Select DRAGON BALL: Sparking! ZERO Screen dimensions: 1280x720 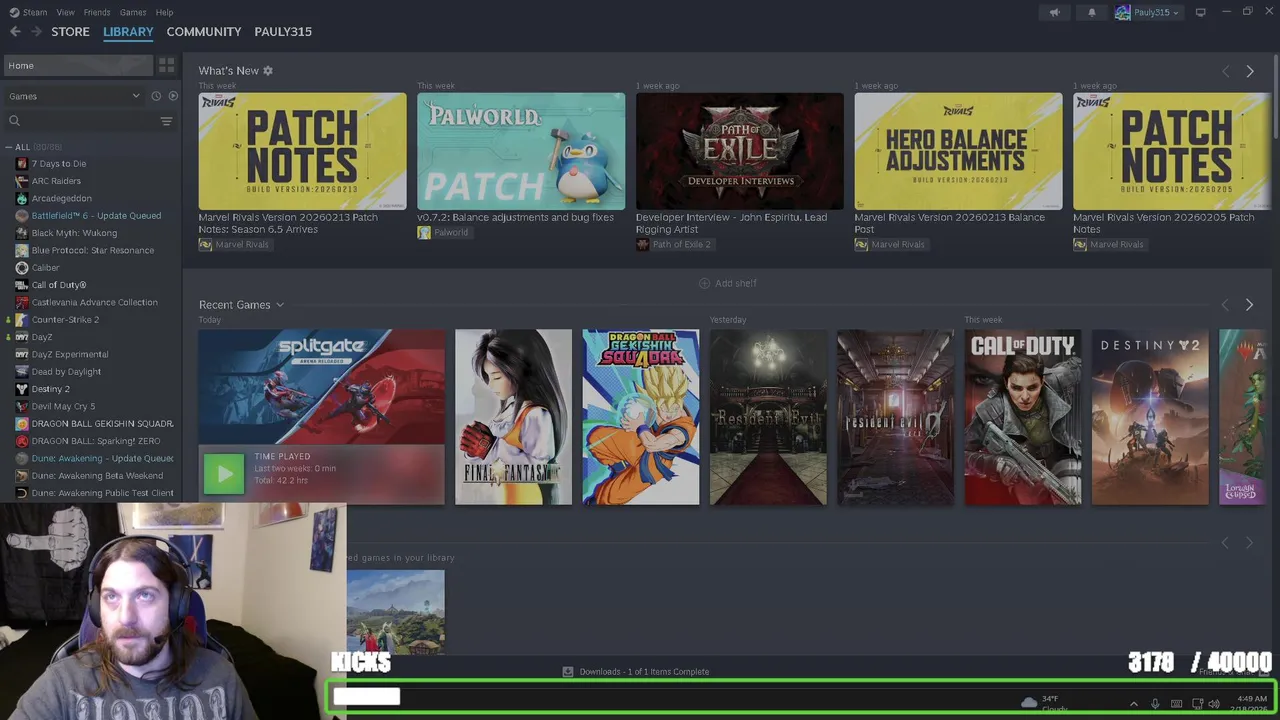(x=95, y=441)
